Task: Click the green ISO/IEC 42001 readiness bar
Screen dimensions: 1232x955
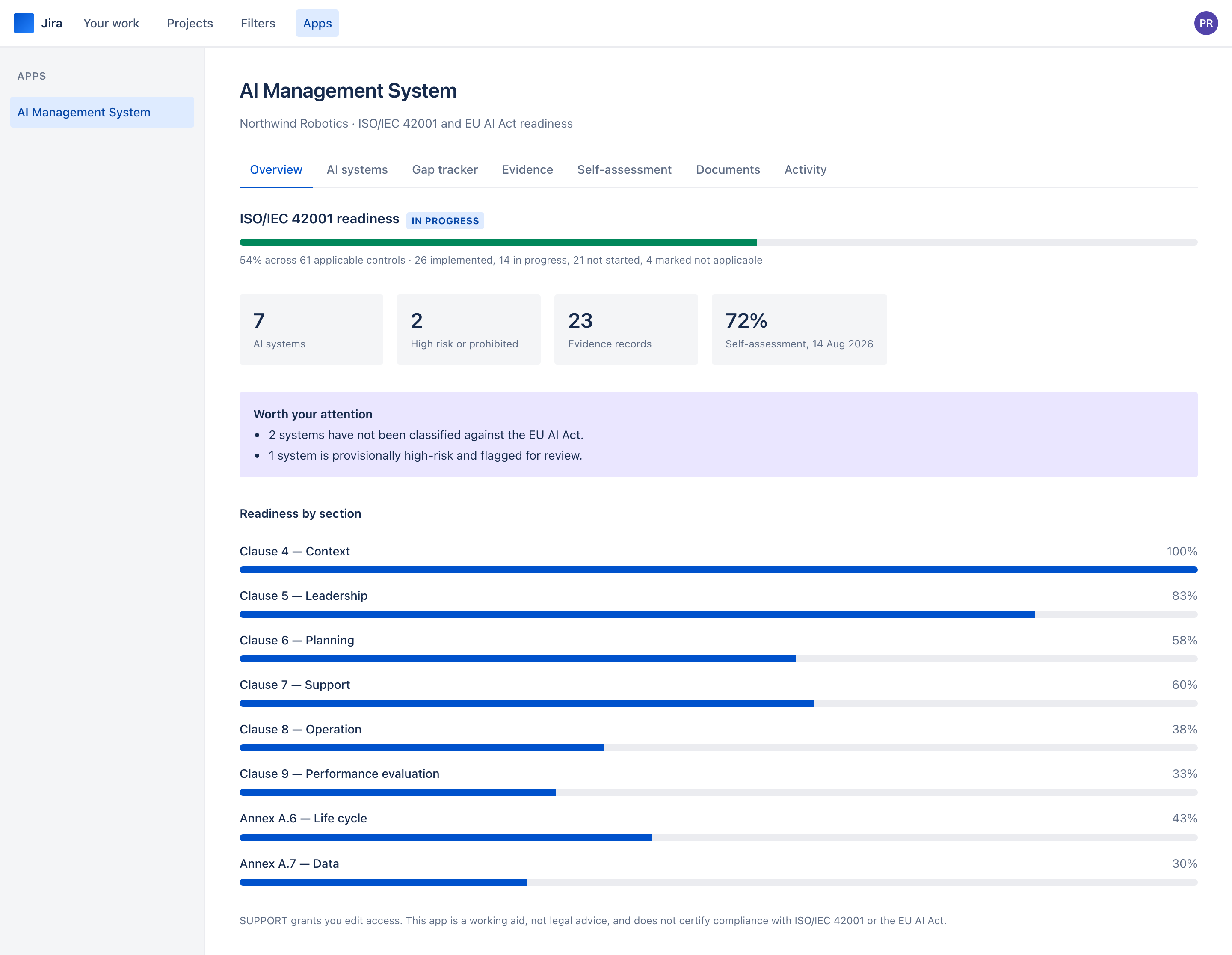Action: [x=498, y=242]
